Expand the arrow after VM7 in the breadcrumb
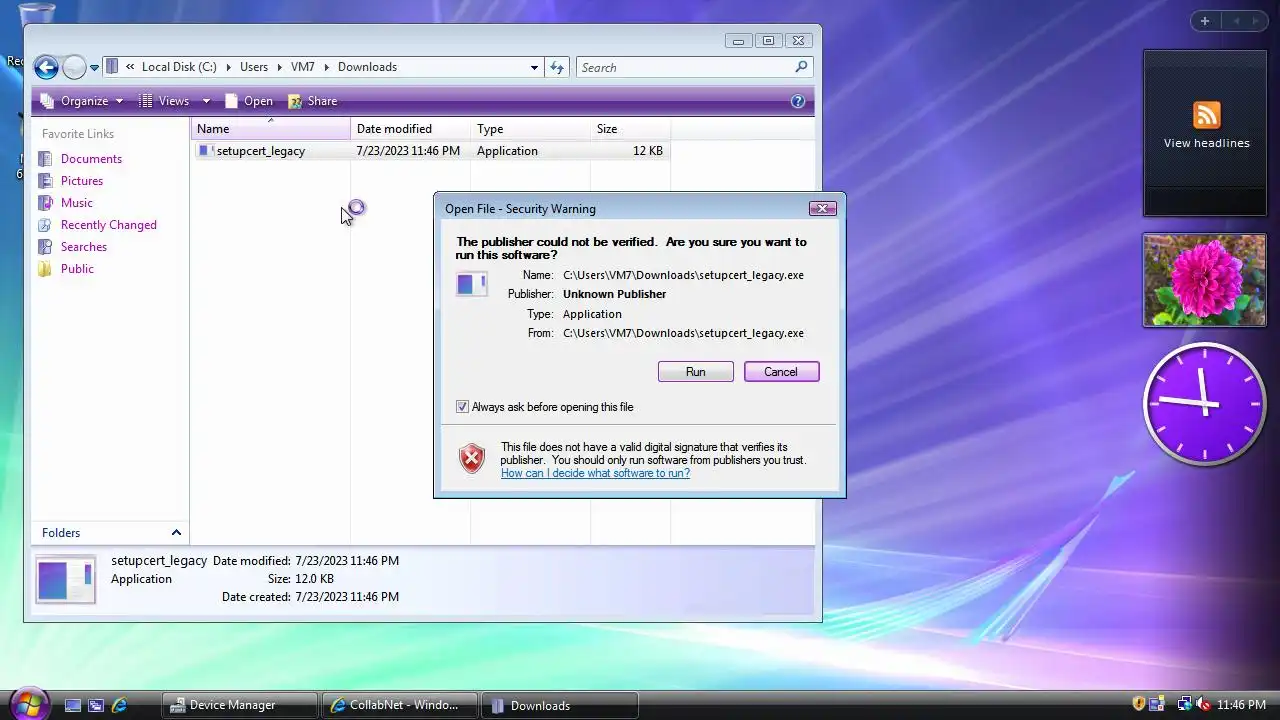 (326, 67)
